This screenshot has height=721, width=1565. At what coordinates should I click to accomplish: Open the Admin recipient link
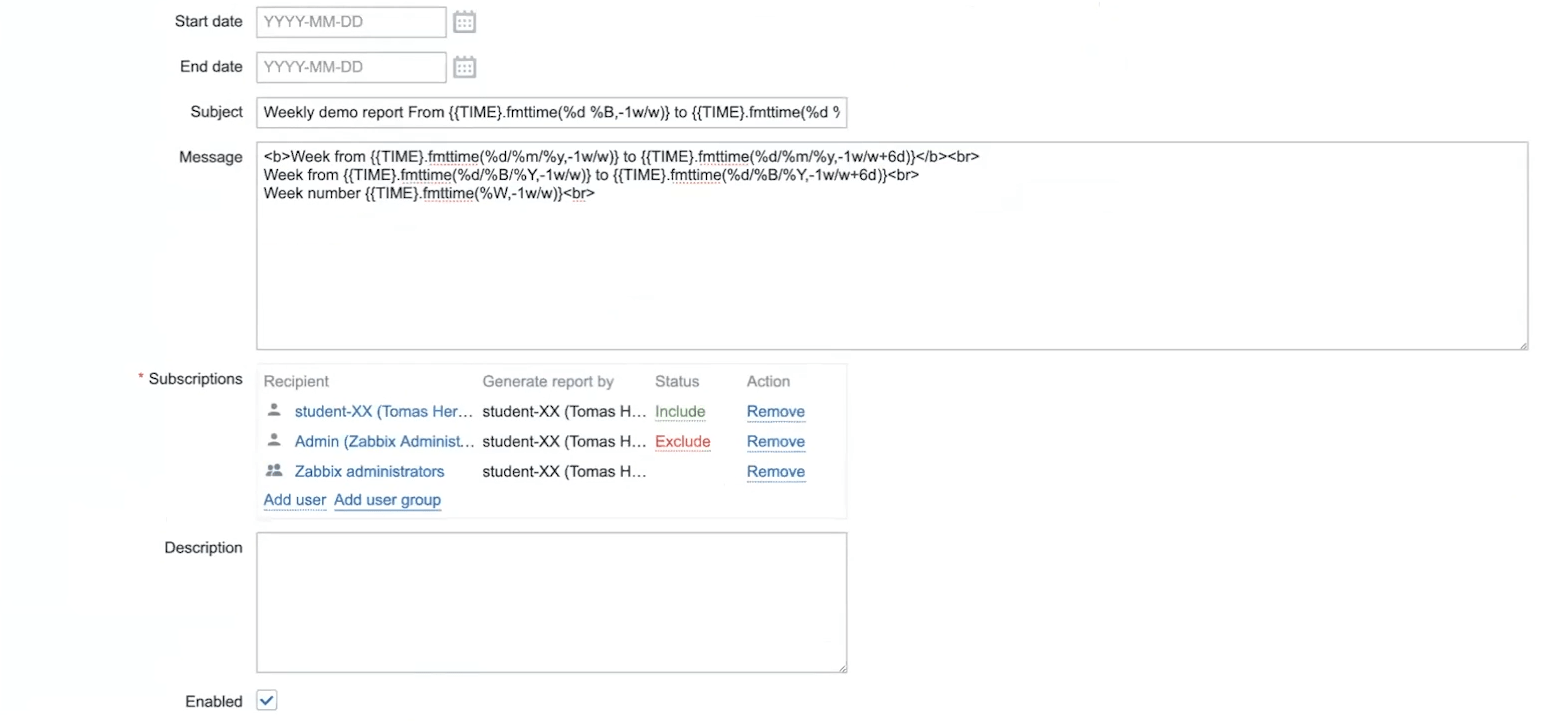[384, 441]
